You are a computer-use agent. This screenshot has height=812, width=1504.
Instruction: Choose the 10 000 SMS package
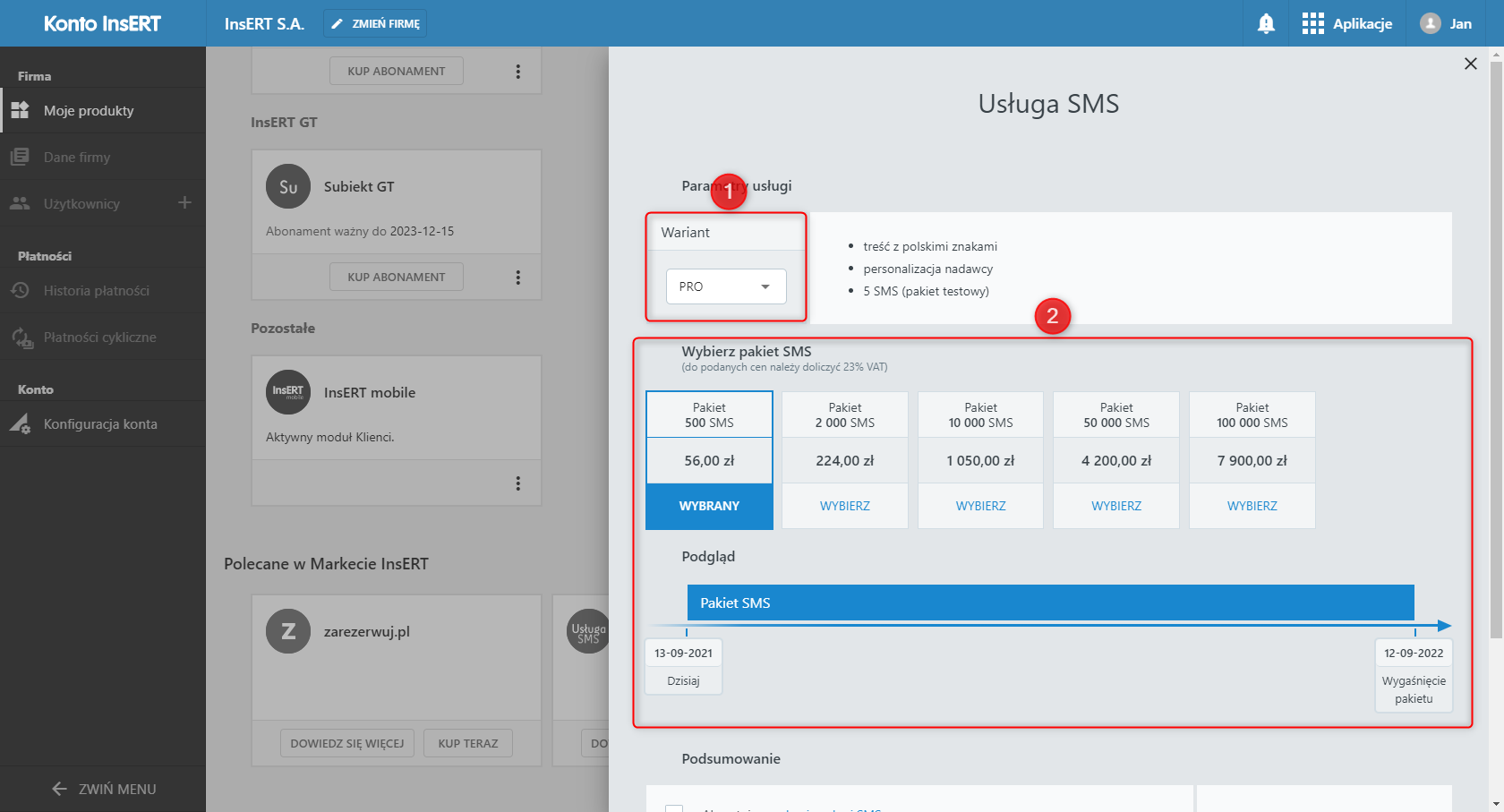click(980, 506)
